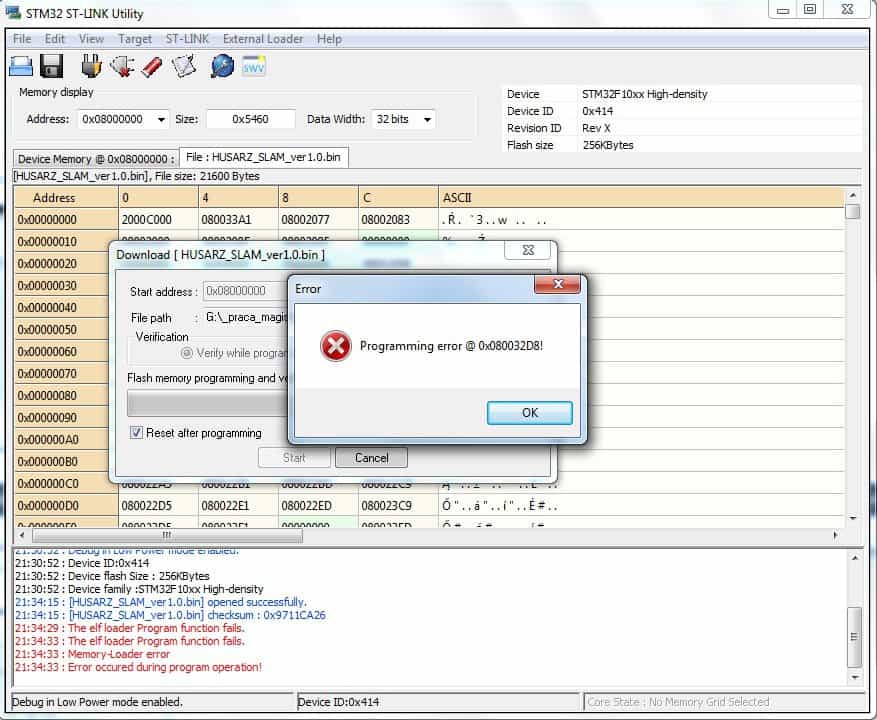The image size is (877, 720).
Task: Switch to File : HUSARZ_SLAM_ver1.0.bin tab
Action: (263, 157)
